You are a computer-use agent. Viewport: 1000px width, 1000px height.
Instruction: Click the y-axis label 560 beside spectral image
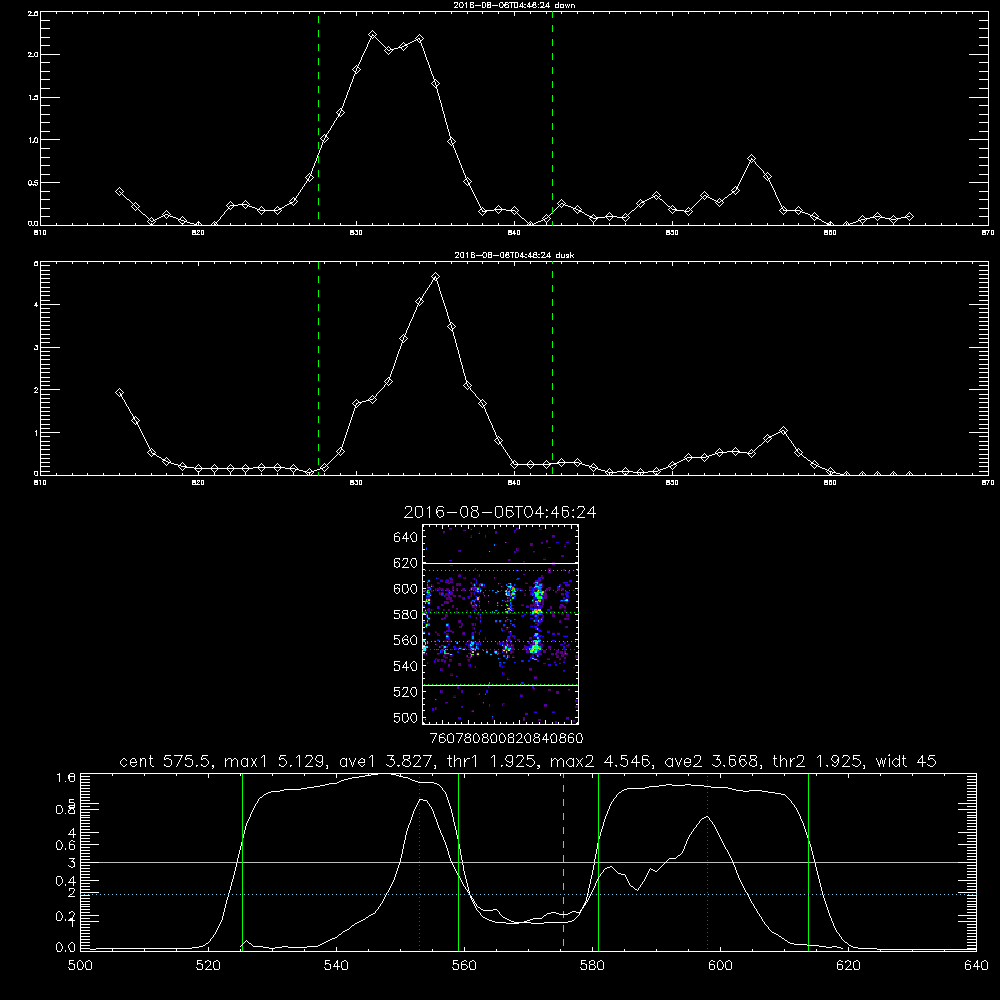click(x=406, y=640)
